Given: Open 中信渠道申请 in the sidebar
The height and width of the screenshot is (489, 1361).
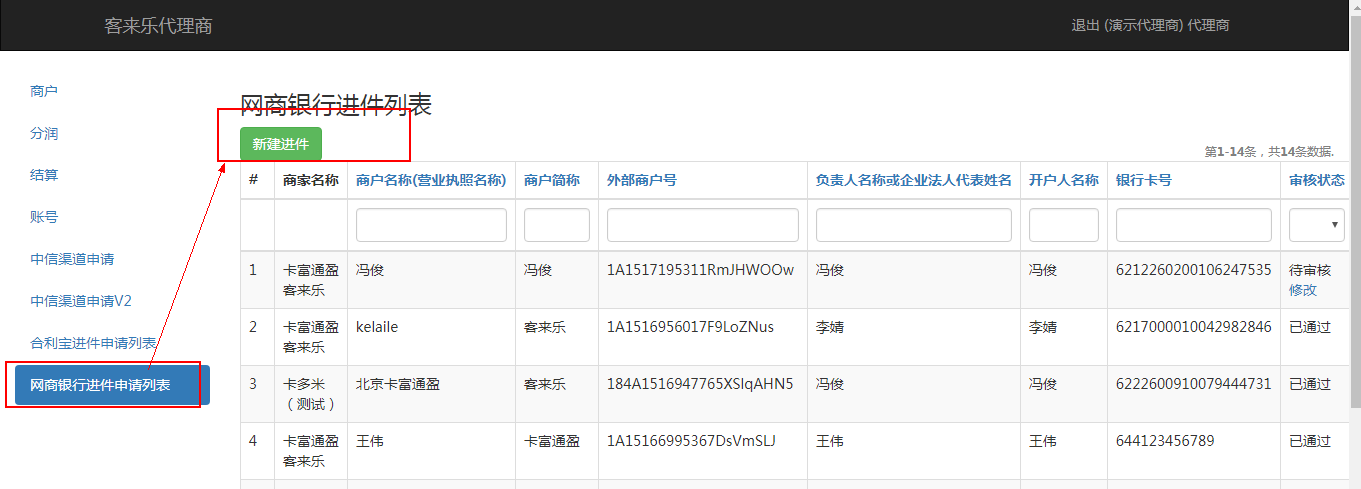Looking at the screenshot, I should click(72, 259).
